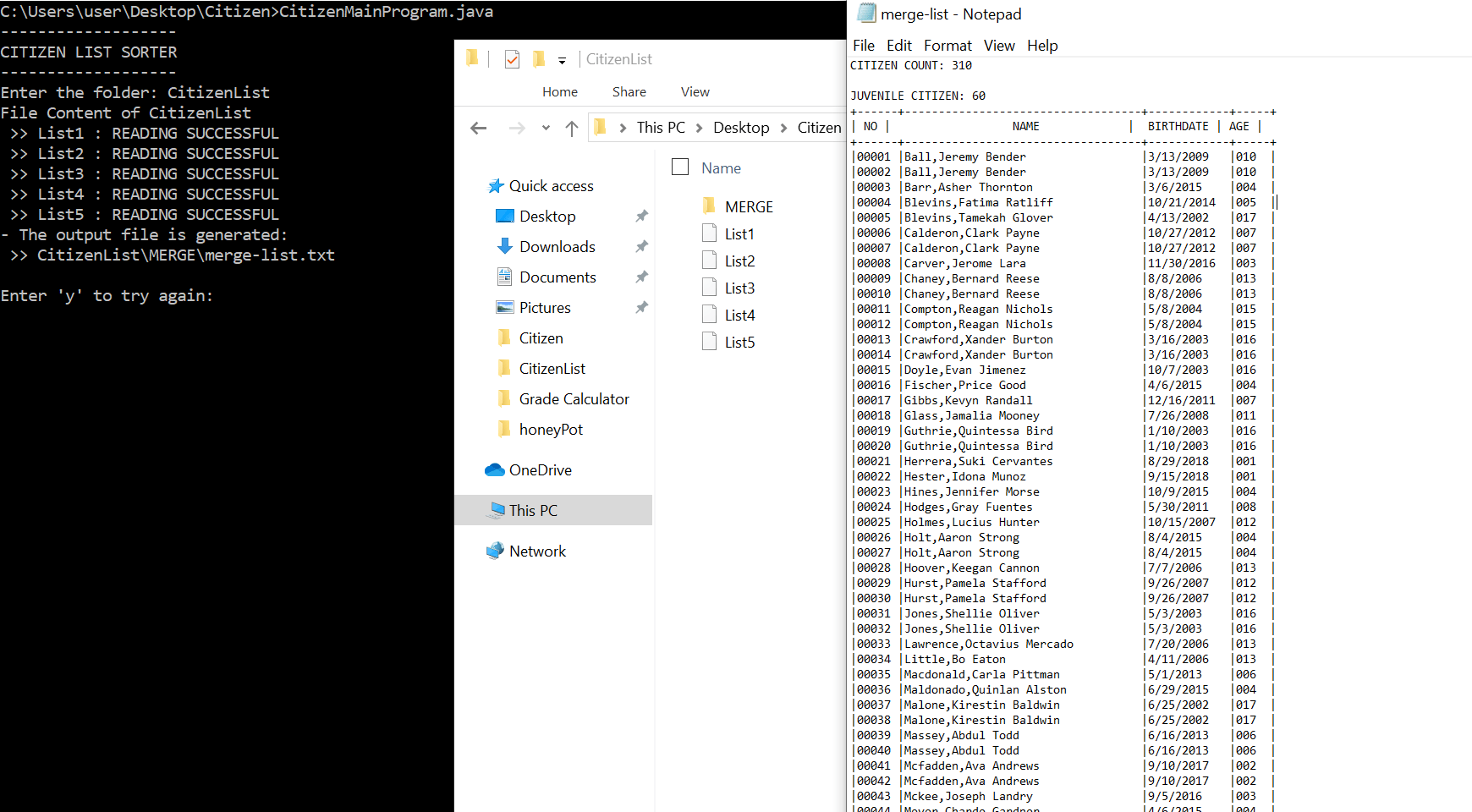This screenshot has width=1472, height=812.
Task: Click the 00016 Fischer,Price Good row in Notepad
Action: 1063,386
